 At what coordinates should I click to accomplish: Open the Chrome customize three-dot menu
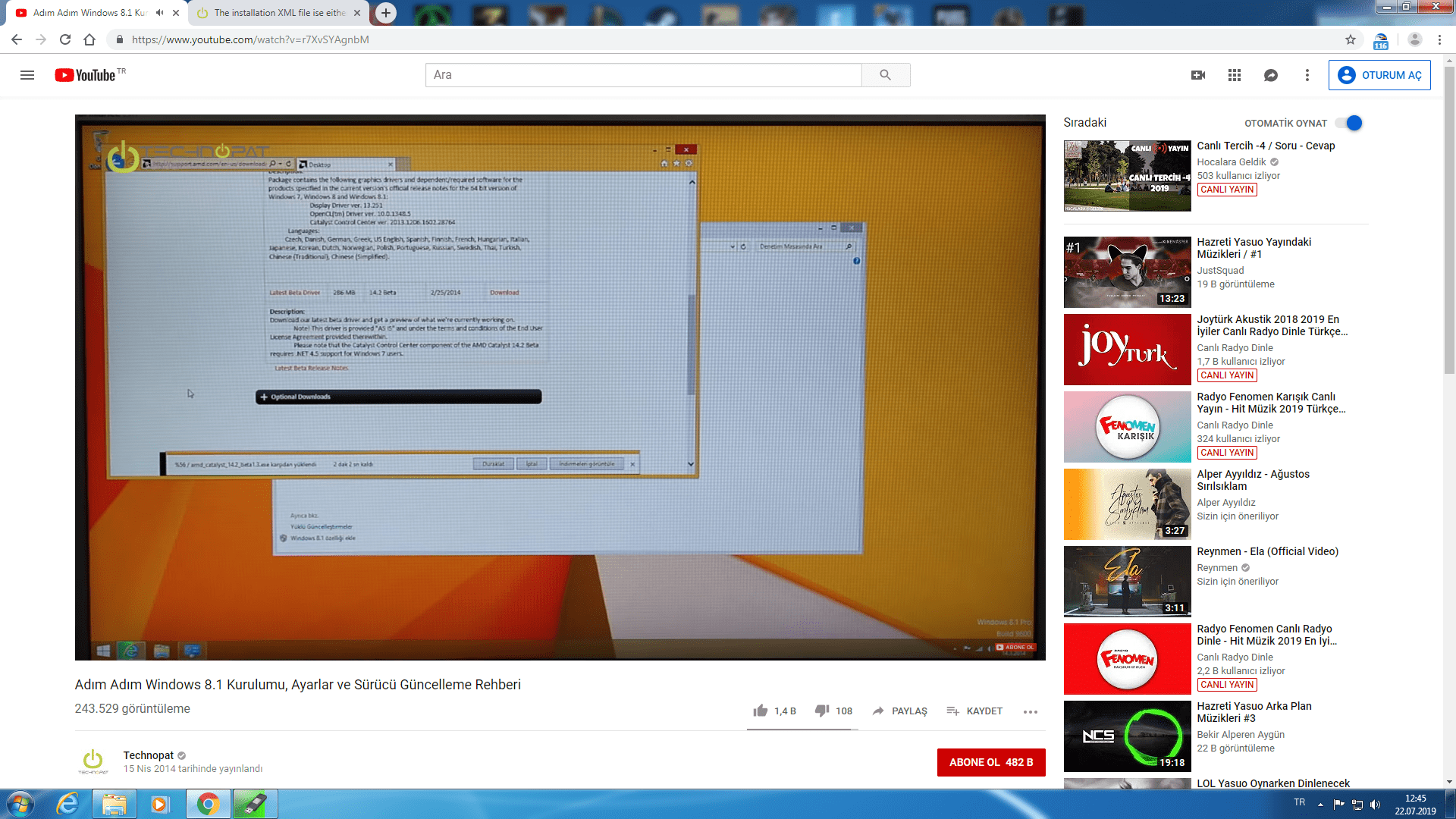click(x=1439, y=39)
